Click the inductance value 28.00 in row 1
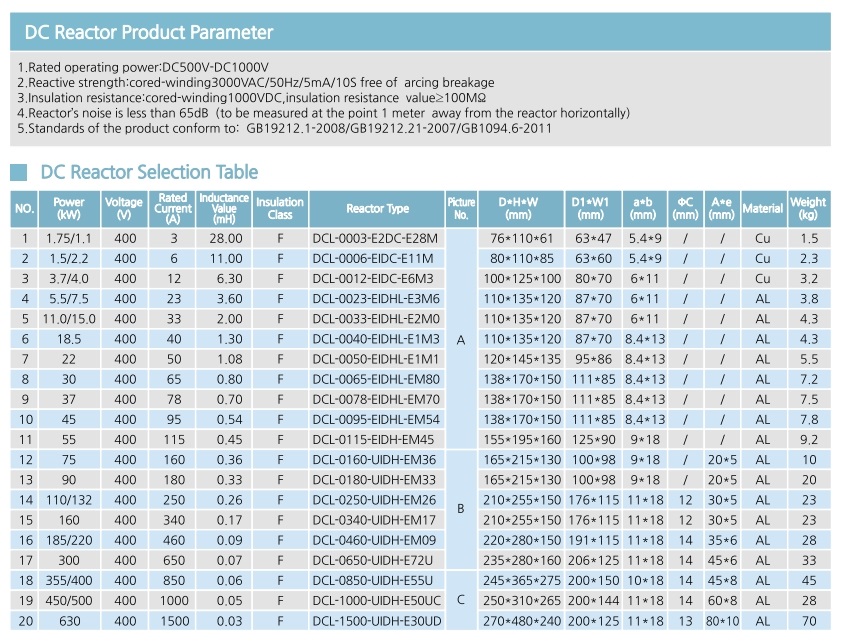841x644 pixels. (226, 239)
